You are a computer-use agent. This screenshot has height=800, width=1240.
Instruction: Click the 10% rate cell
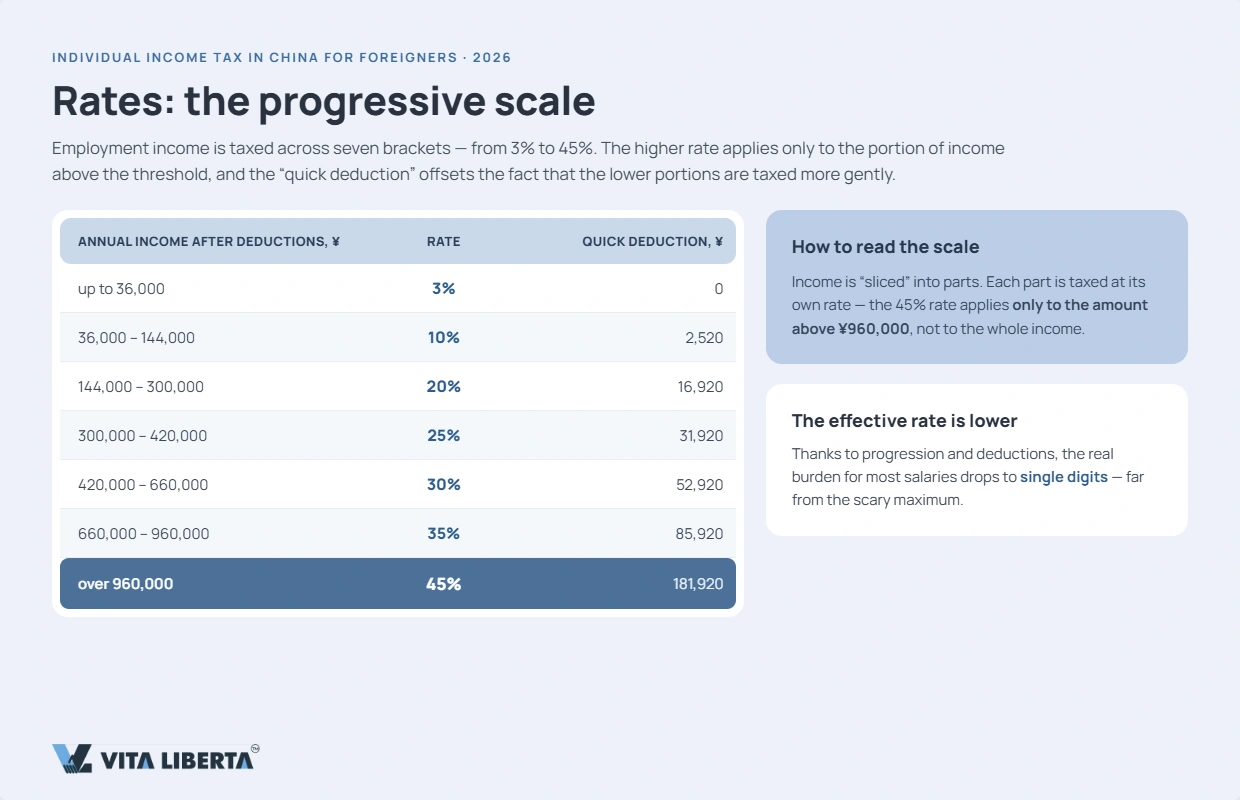point(443,337)
